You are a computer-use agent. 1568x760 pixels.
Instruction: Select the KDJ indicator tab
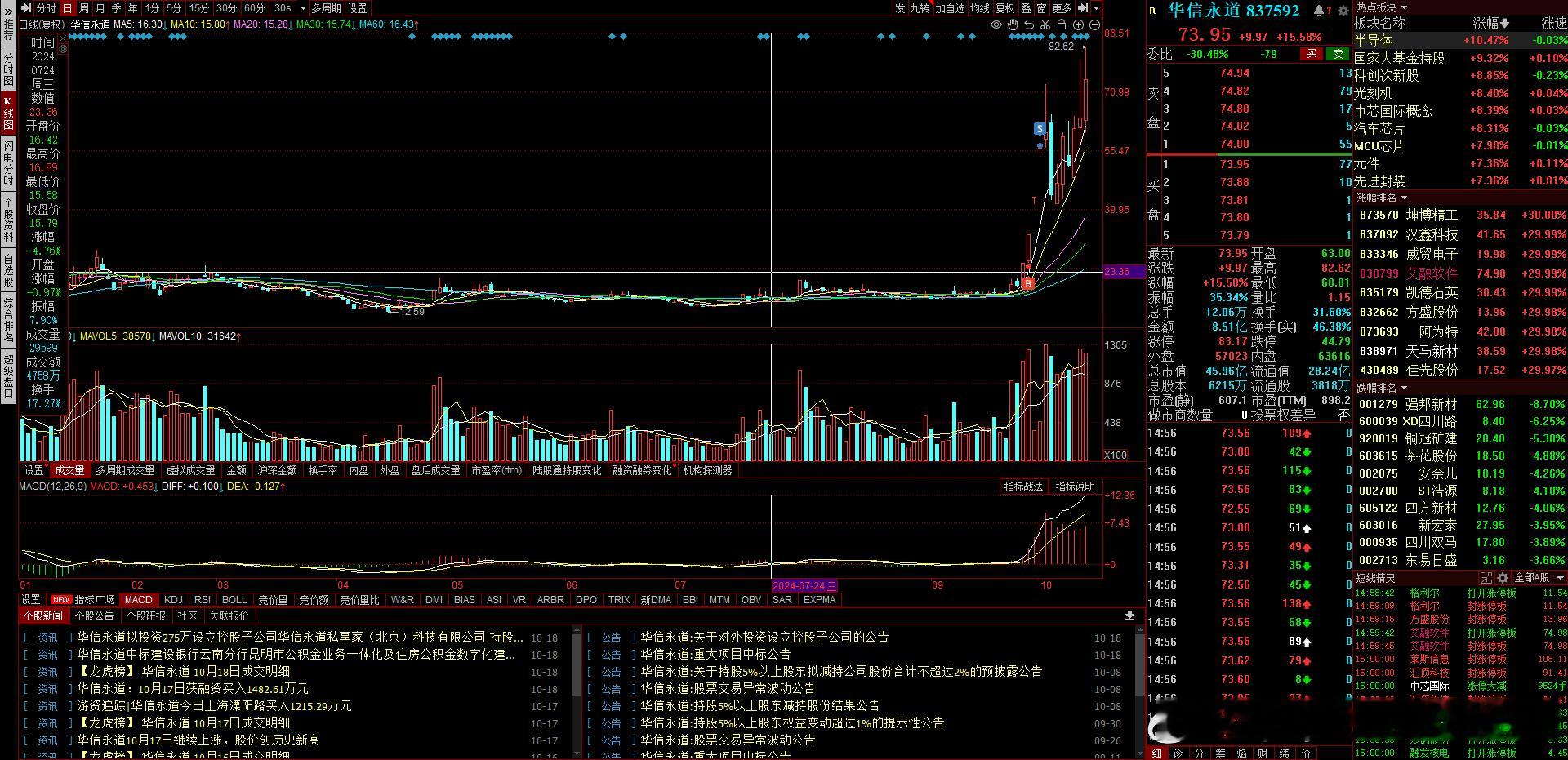point(173,599)
